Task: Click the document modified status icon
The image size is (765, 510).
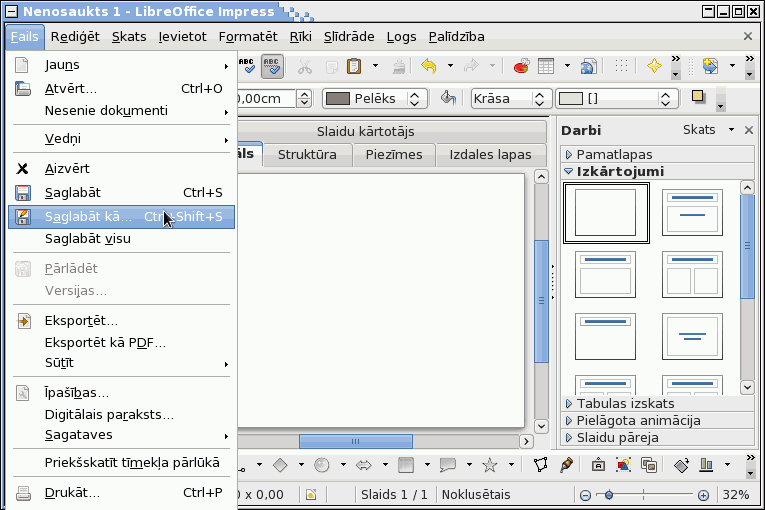Action: tap(311, 495)
